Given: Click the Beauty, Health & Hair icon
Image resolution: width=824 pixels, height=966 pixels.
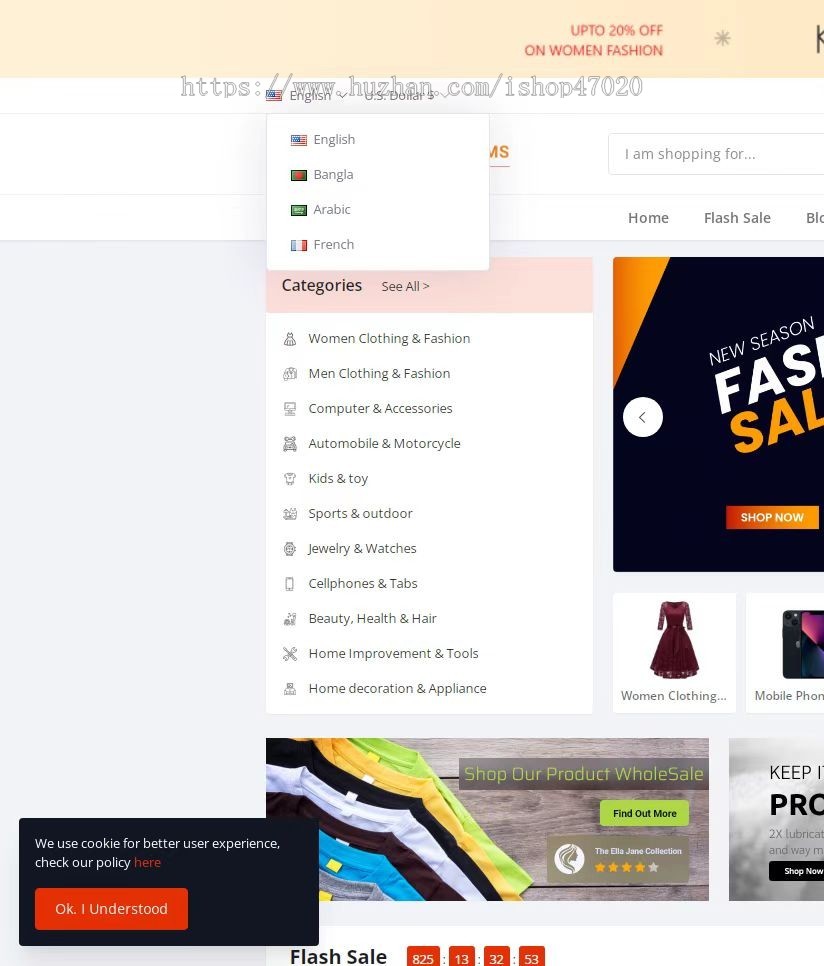Looking at the screenshot, I should coord(289,619).
